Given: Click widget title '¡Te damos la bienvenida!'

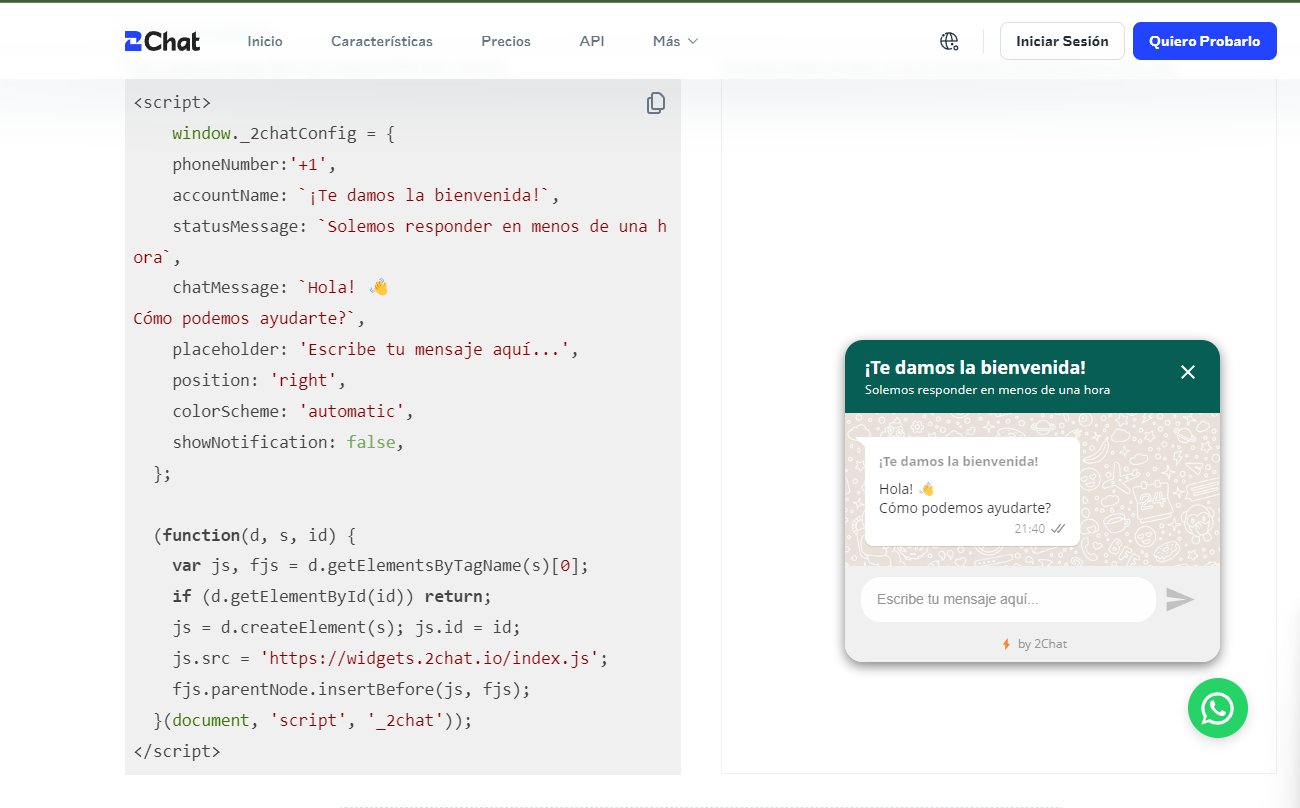Looking at the screenshot, I should (975, 367).
